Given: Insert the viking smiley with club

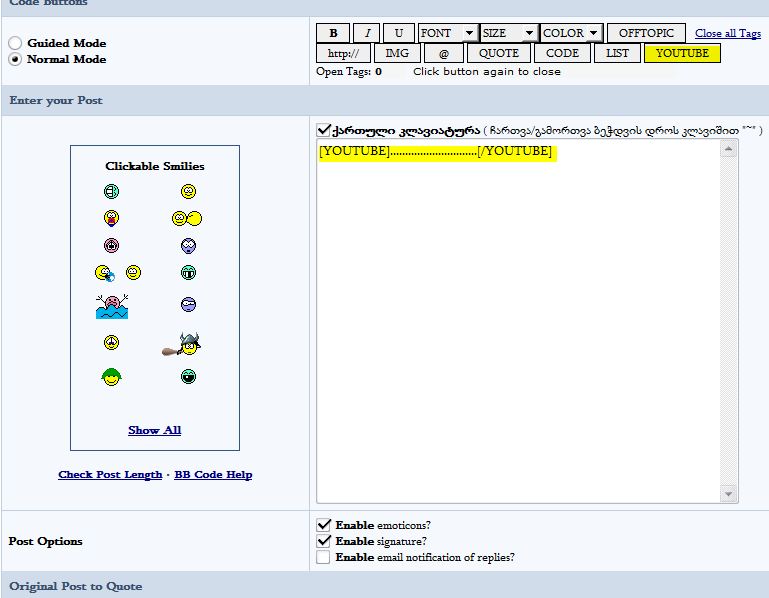Looking at the screenshot, I should pyautogui.click(x=182, y=344).
